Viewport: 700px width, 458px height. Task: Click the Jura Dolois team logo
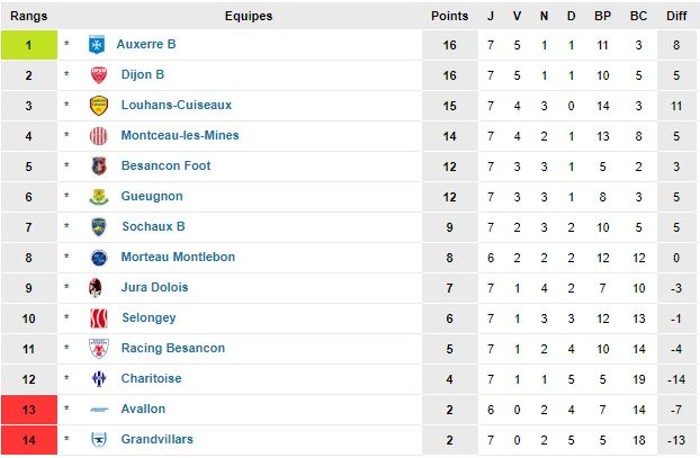(97, 288)
